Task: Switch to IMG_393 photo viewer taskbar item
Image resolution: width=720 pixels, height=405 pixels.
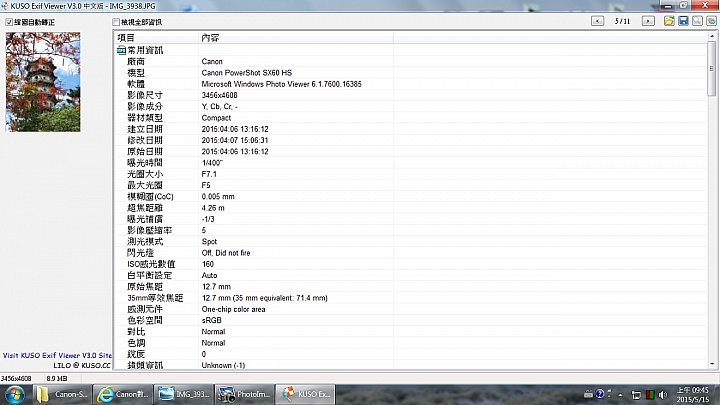Action: [x=183, y=394]
